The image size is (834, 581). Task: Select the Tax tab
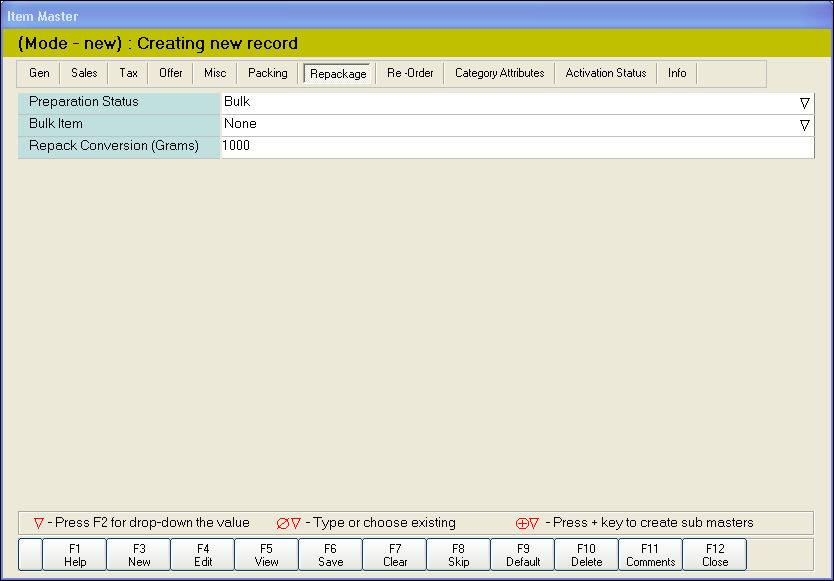coord(128,73)
